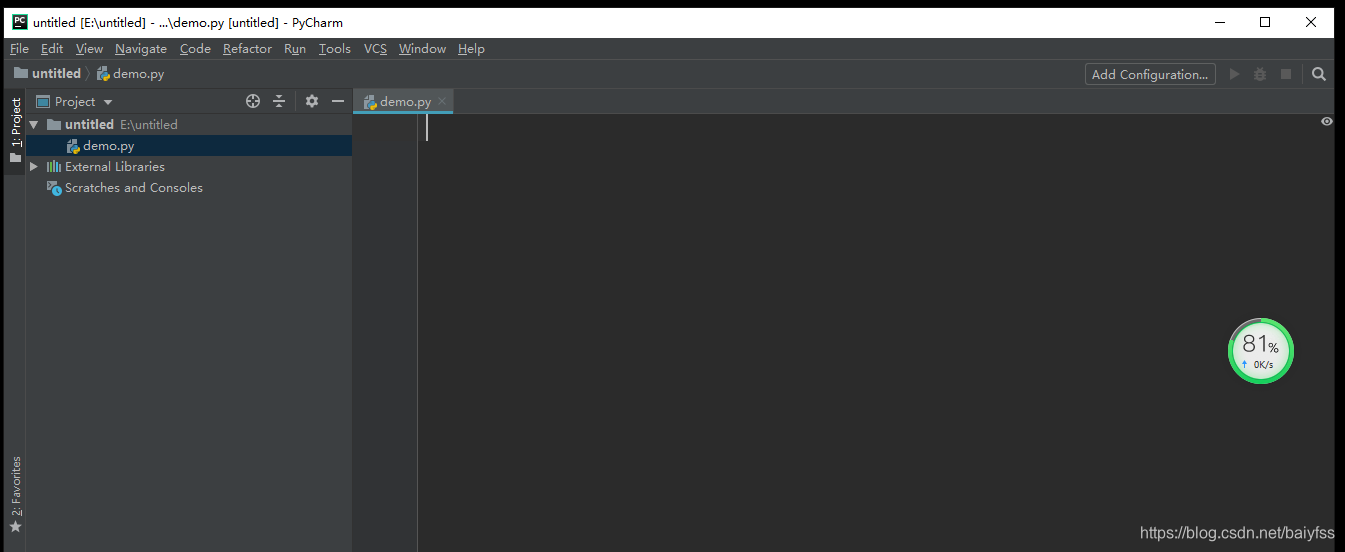Open Project panel settings gear
This screenshot has height=552, width=1345.
pos(312,101)
